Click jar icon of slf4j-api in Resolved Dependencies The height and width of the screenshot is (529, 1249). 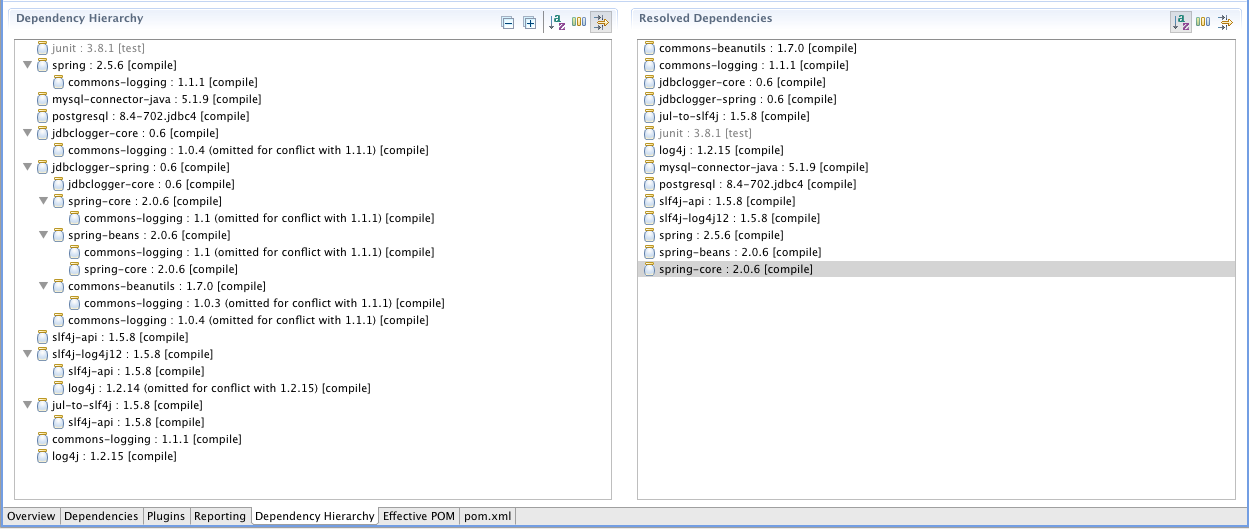pyautogui.click(x=649, y=201)
